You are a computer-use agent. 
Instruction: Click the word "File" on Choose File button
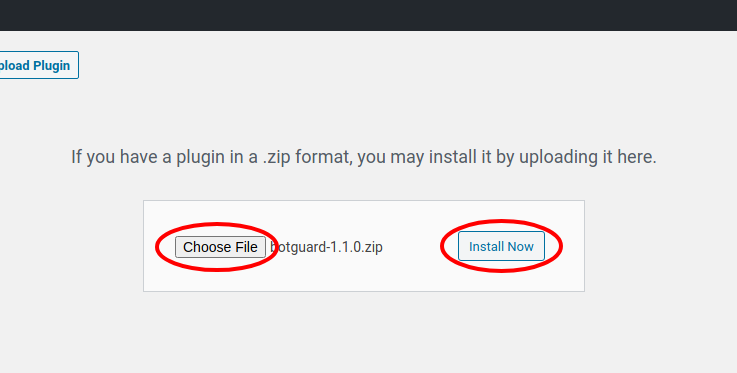click(x=247, y=247)
